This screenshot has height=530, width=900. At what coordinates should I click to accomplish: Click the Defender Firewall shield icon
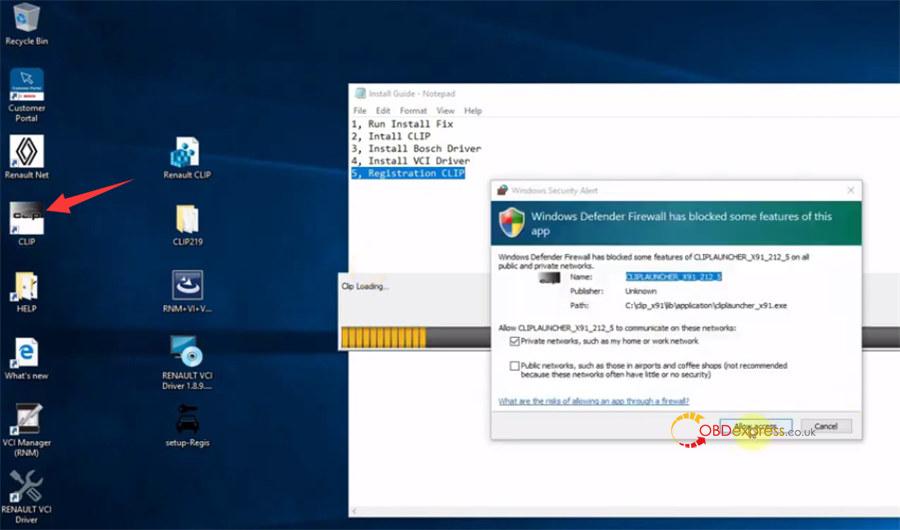click(x=511, y=223)
